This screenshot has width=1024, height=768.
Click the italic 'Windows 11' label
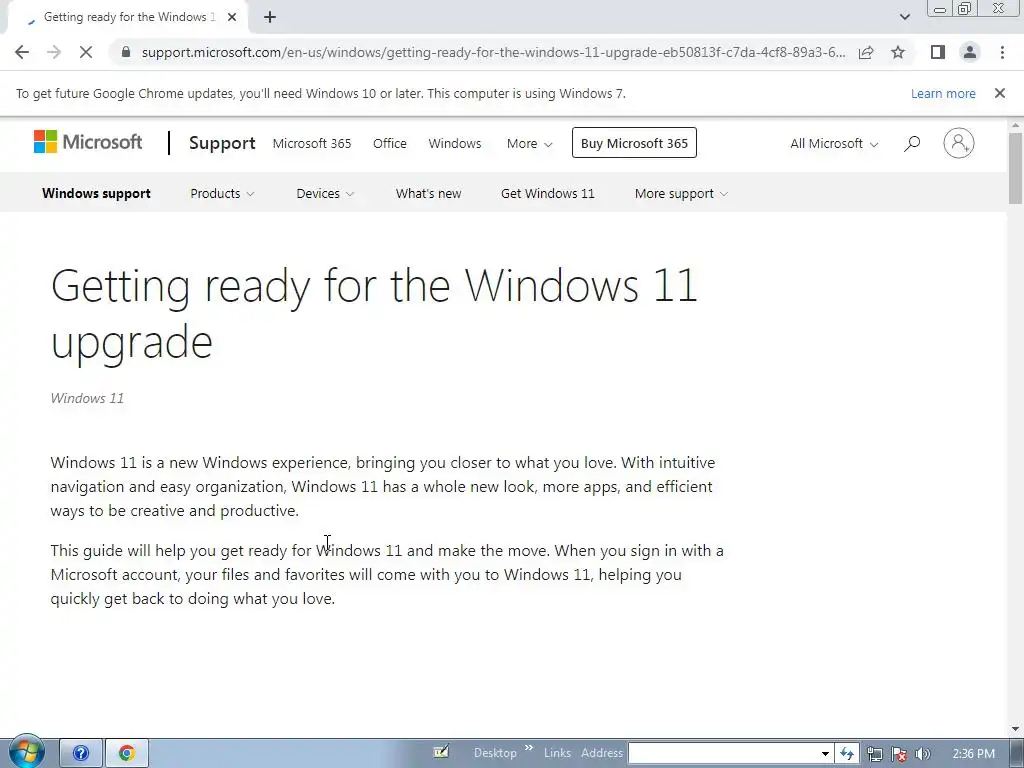87,398
